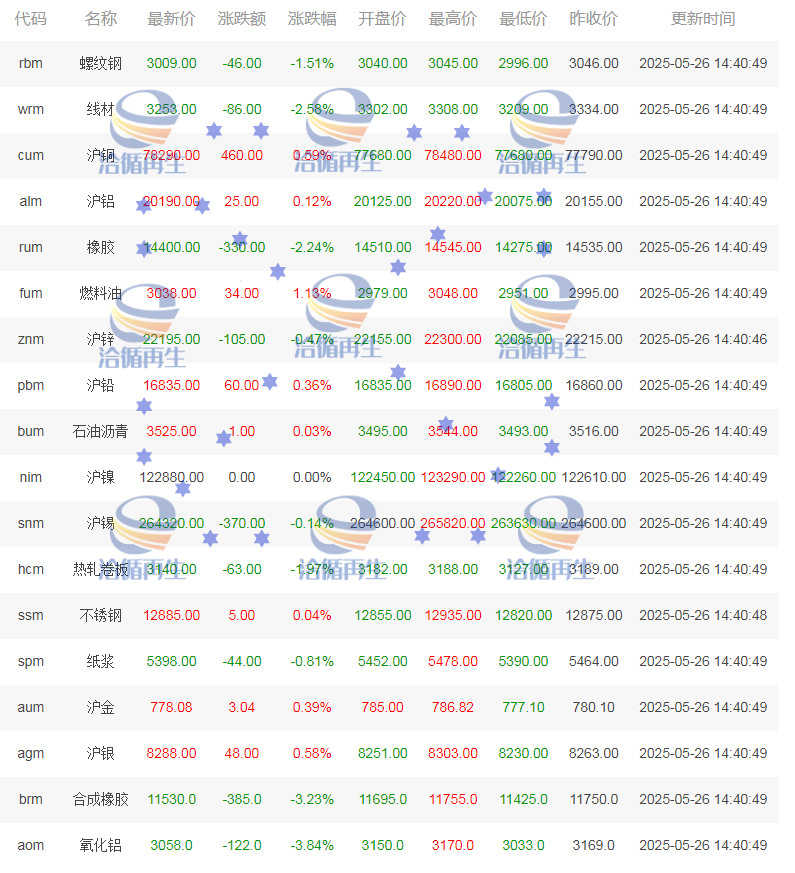Select the 纸浆 name cell
The height and width of the screenshot is (873, 795).
101,661
